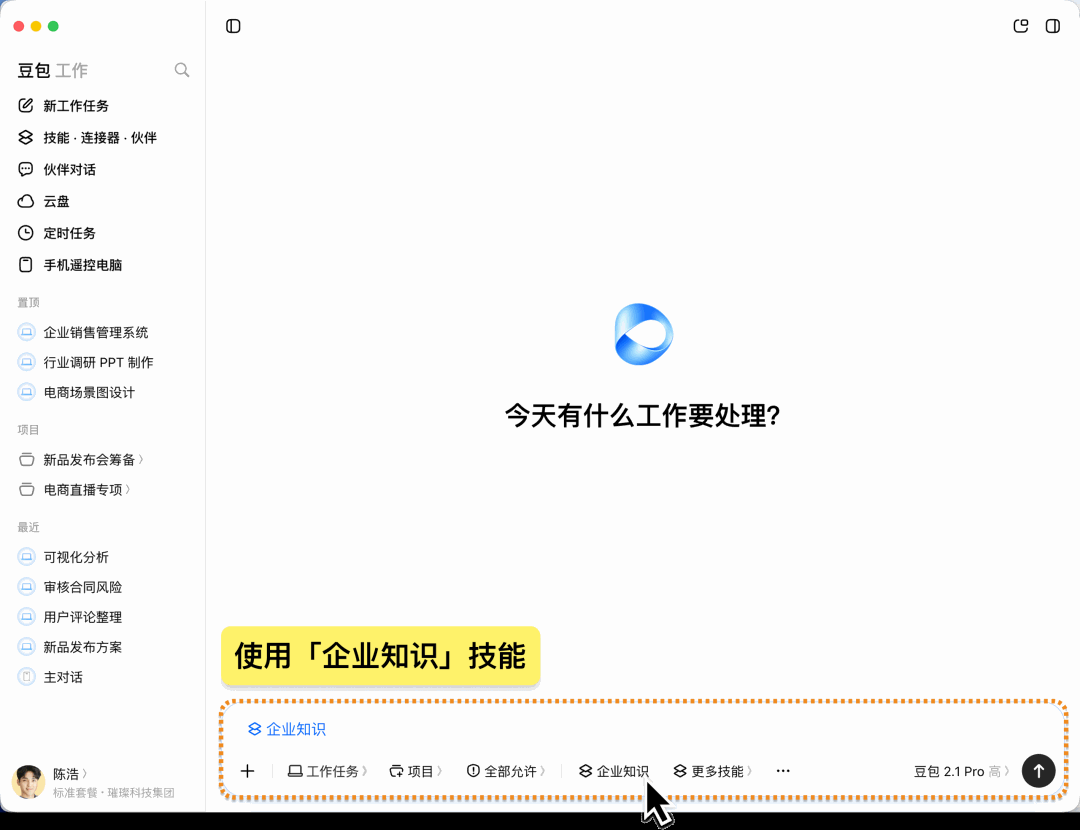Open 手机遥控电脑
Viewport: 1080px width, 830px height.
83,265
